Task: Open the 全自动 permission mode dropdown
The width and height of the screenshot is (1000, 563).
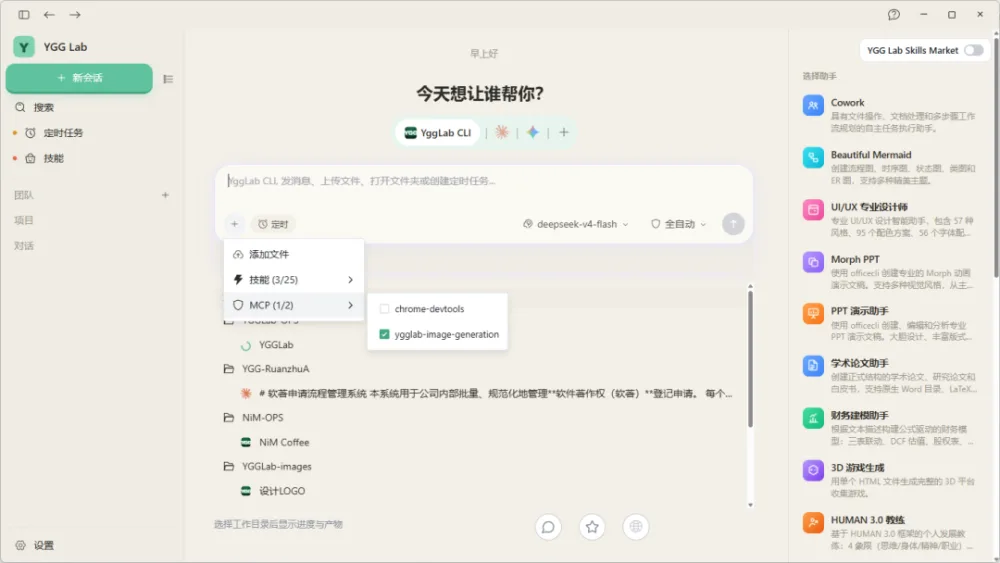Action: click(x=678, y=224)
